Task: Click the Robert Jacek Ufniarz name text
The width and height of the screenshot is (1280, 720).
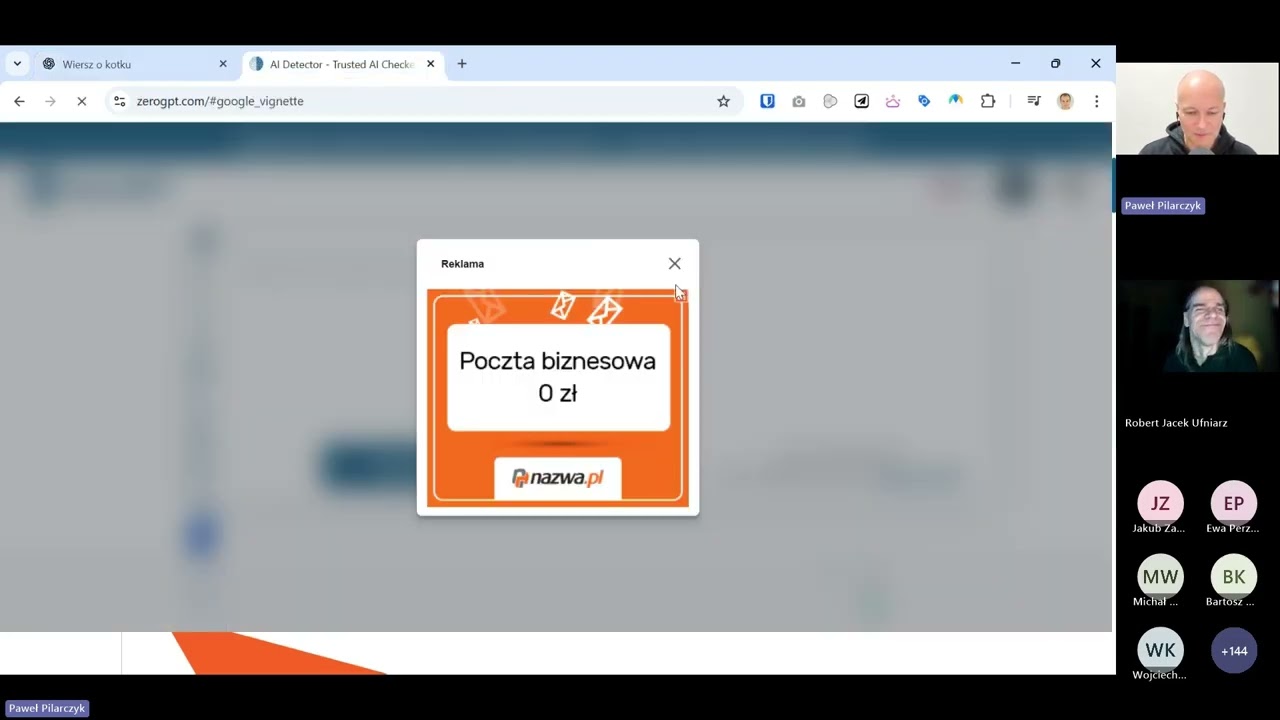Action: (1176, 423)
